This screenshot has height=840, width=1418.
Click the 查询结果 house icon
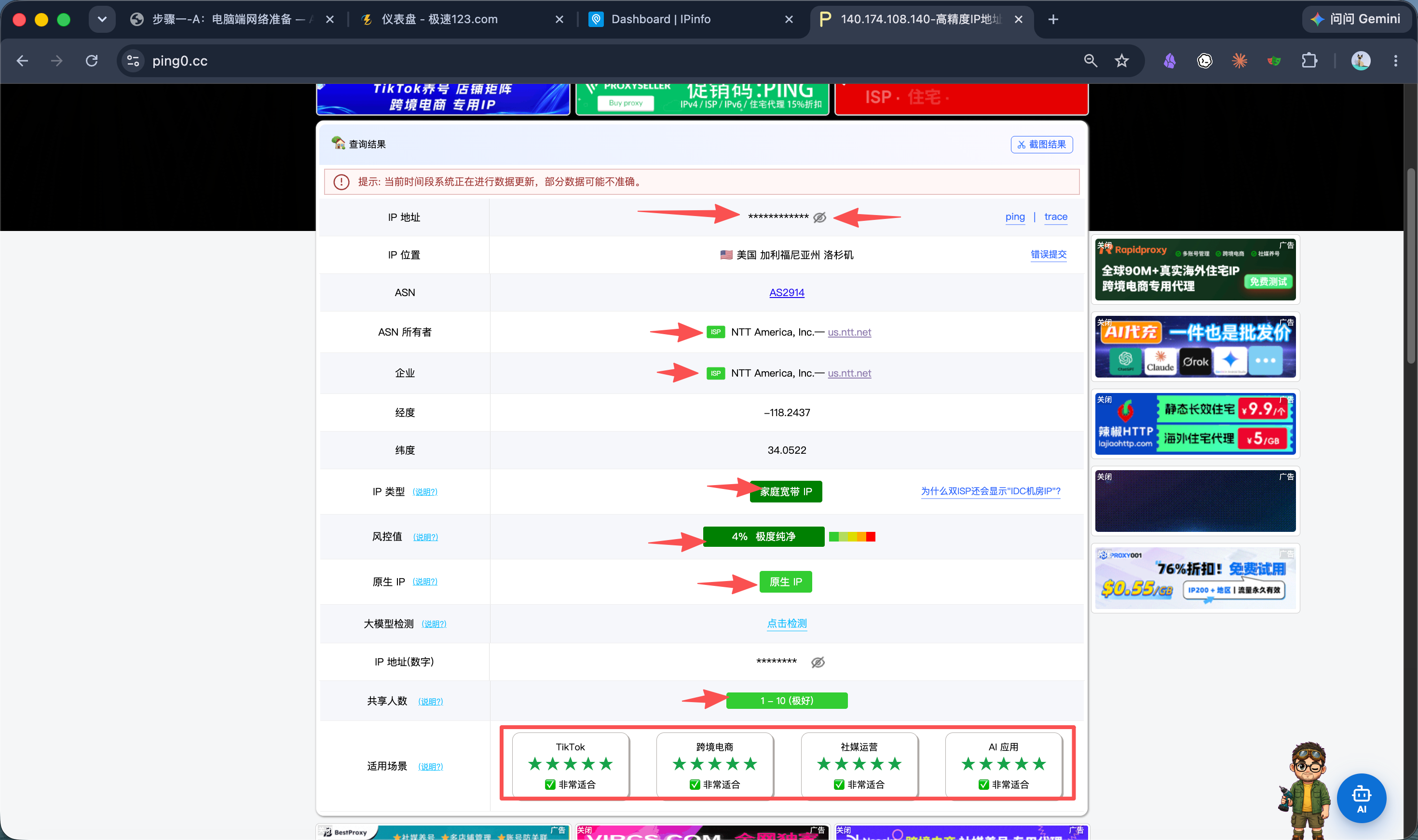[339, 143]
